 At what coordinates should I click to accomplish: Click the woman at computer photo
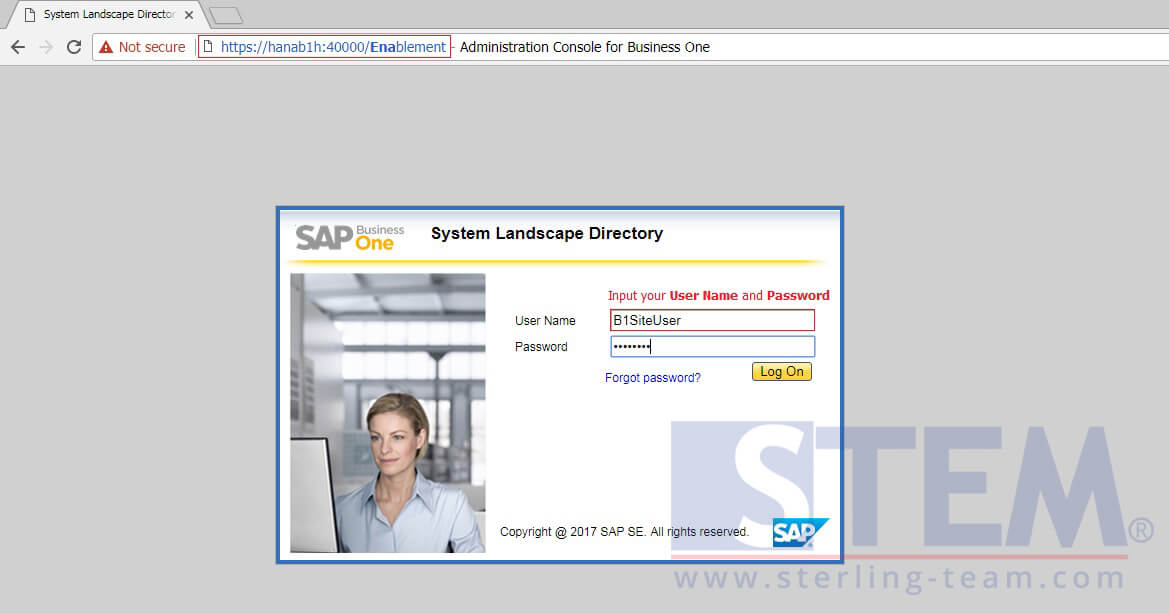tap(388, 412)
